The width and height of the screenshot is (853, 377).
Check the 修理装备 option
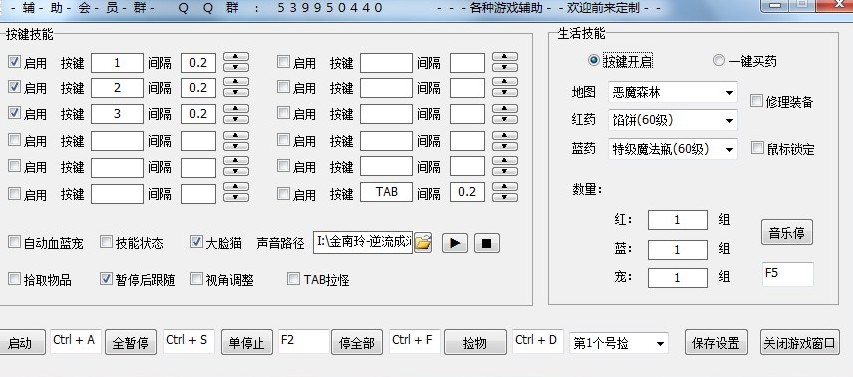point(756,101)
